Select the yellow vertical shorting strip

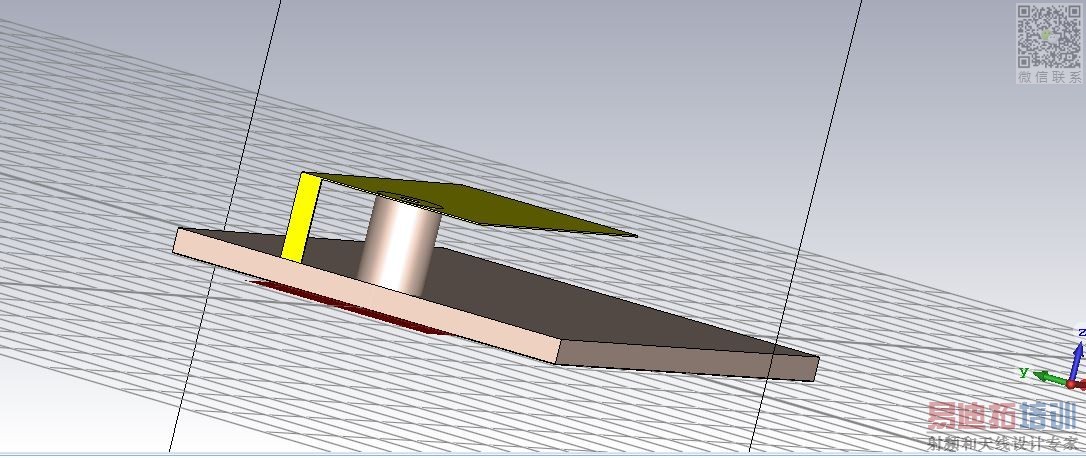pyautogui.click(x=302, y=217)
